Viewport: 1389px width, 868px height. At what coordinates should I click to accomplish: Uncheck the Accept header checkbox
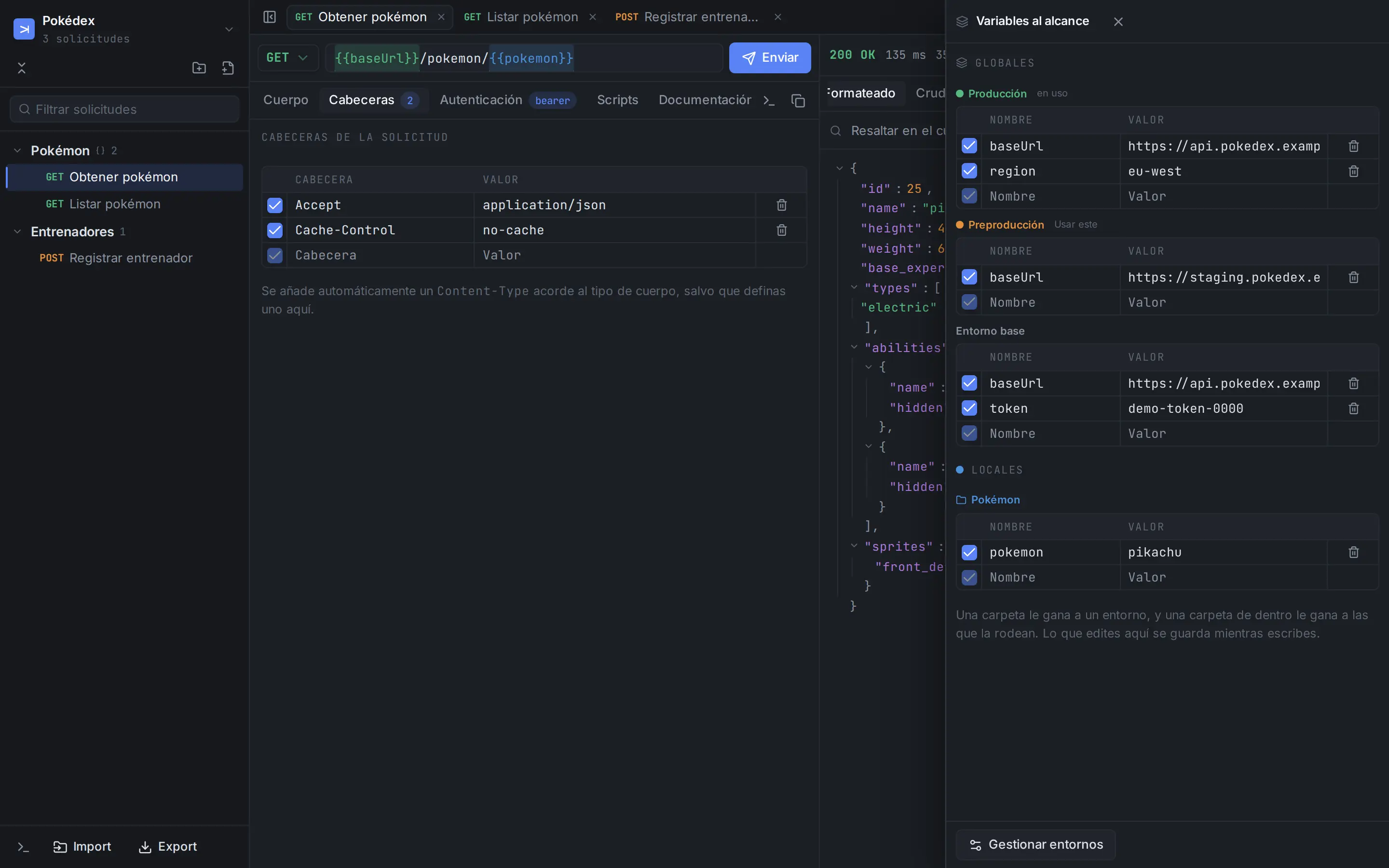275,205
